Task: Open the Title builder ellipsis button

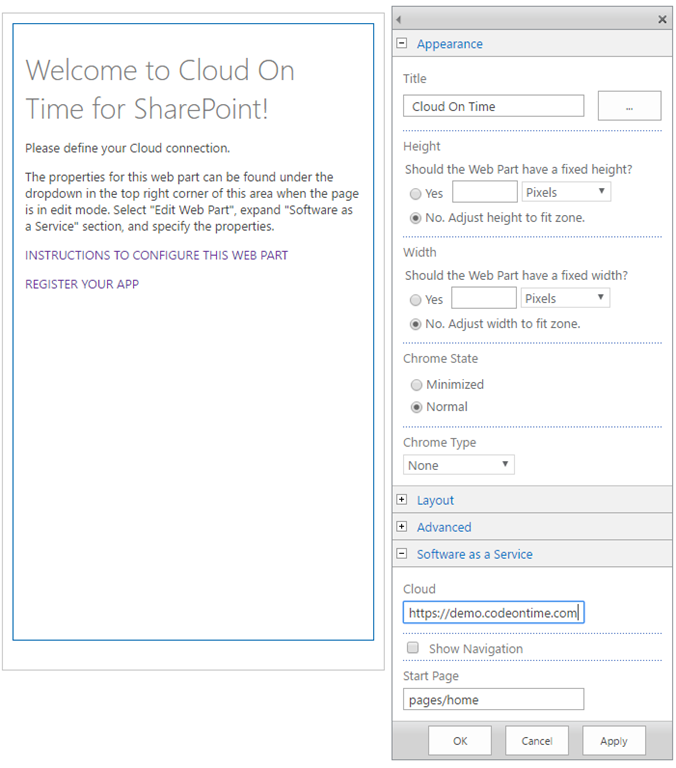Action: 629,106
